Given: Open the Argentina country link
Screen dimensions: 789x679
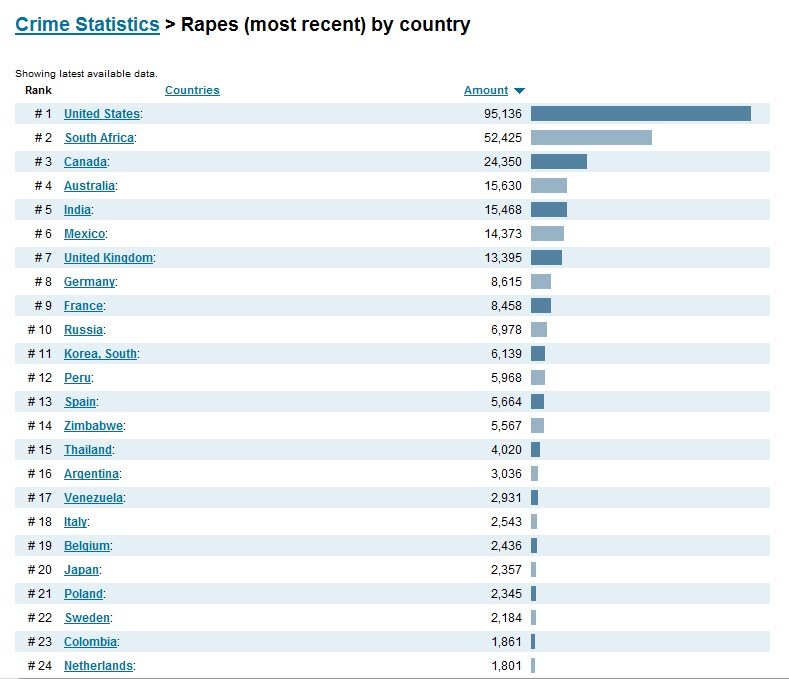Looking at the screenshot, I should click(92, 474).
